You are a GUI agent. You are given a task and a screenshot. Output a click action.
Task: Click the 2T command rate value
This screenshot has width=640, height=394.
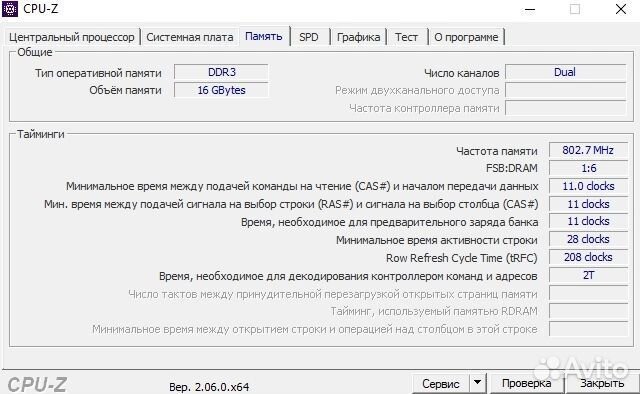(588, 275)
